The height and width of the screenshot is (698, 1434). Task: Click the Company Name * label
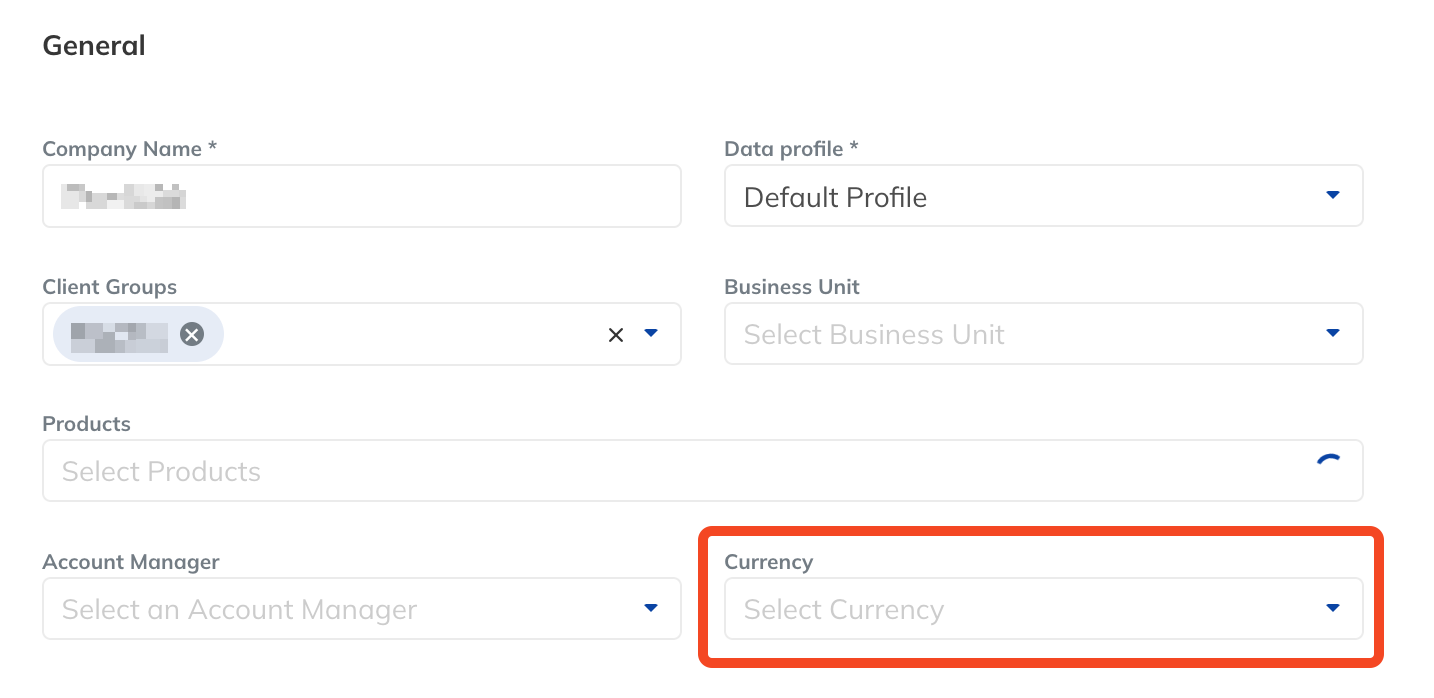click(130, 149)
